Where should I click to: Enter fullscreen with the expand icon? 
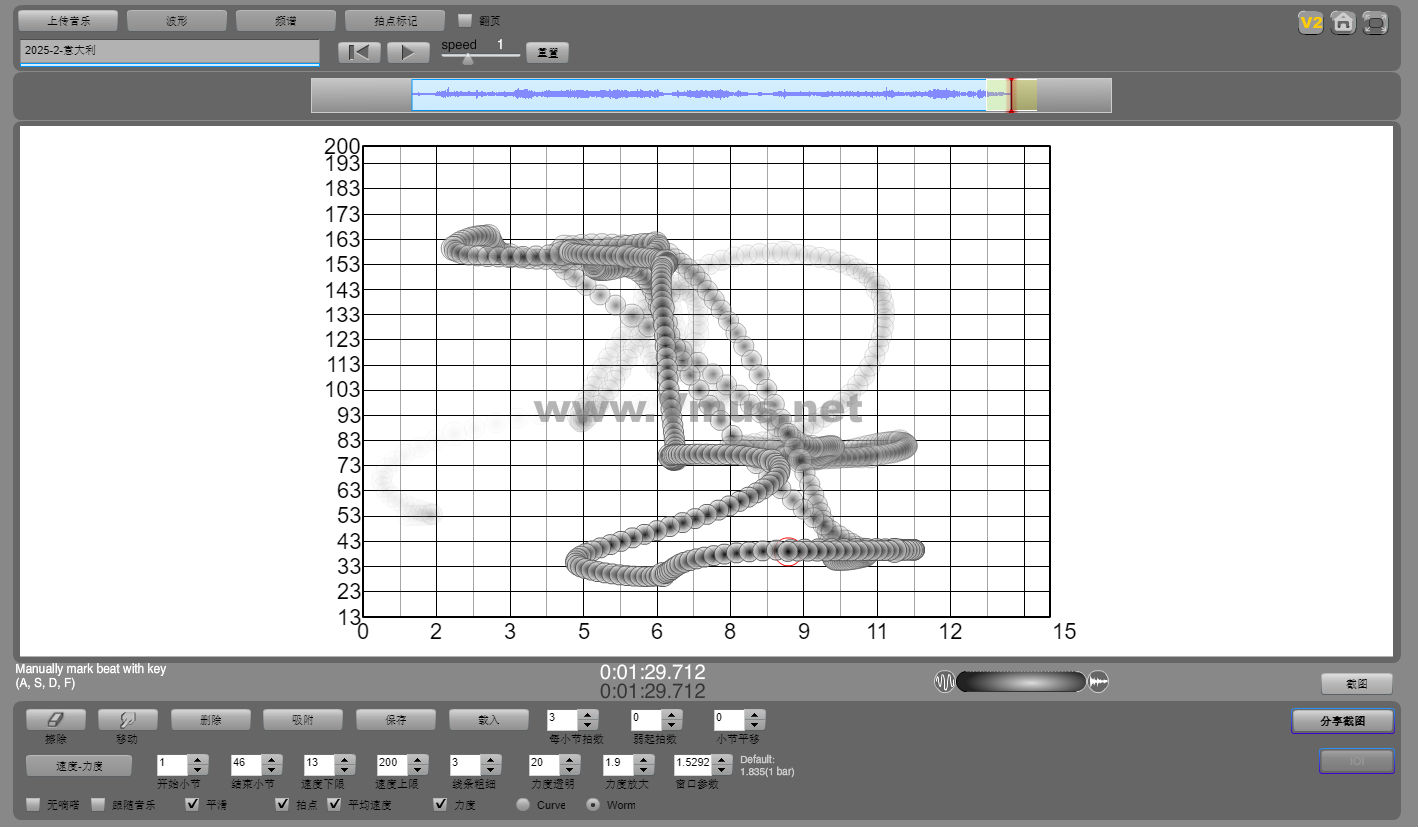[x=1376, y=23]
